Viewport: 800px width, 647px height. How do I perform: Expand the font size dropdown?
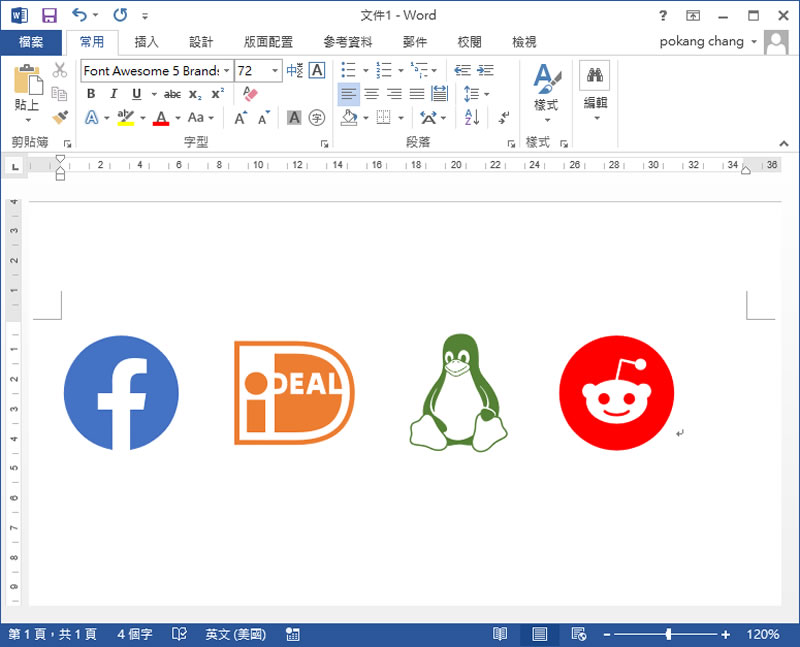[275, 70]
